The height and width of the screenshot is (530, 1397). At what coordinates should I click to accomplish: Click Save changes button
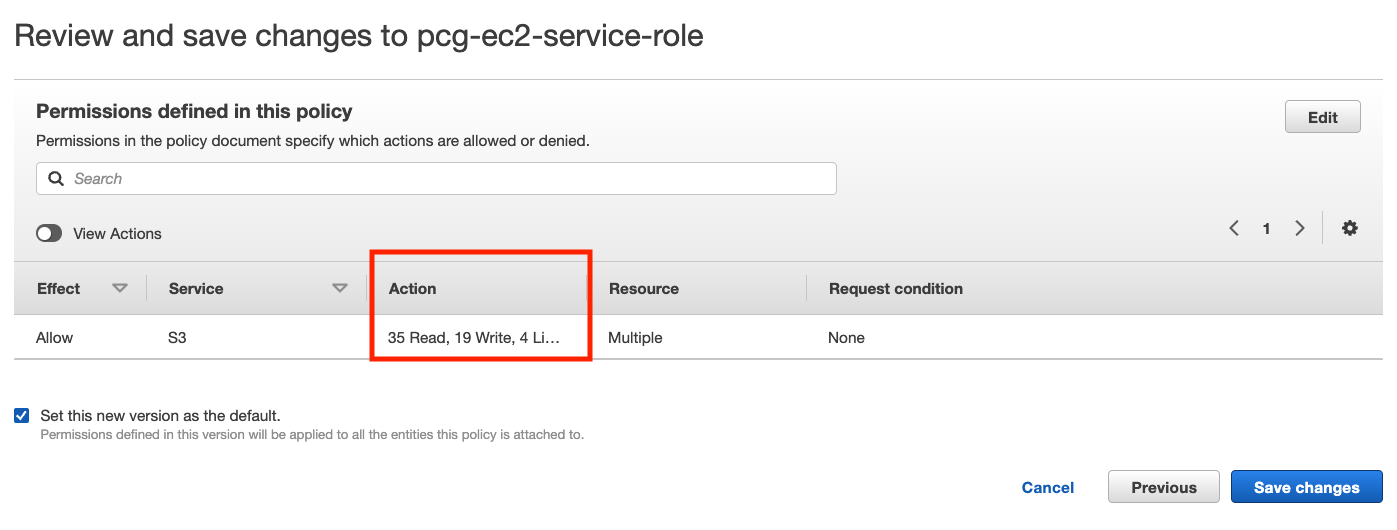pos(1307,487)
